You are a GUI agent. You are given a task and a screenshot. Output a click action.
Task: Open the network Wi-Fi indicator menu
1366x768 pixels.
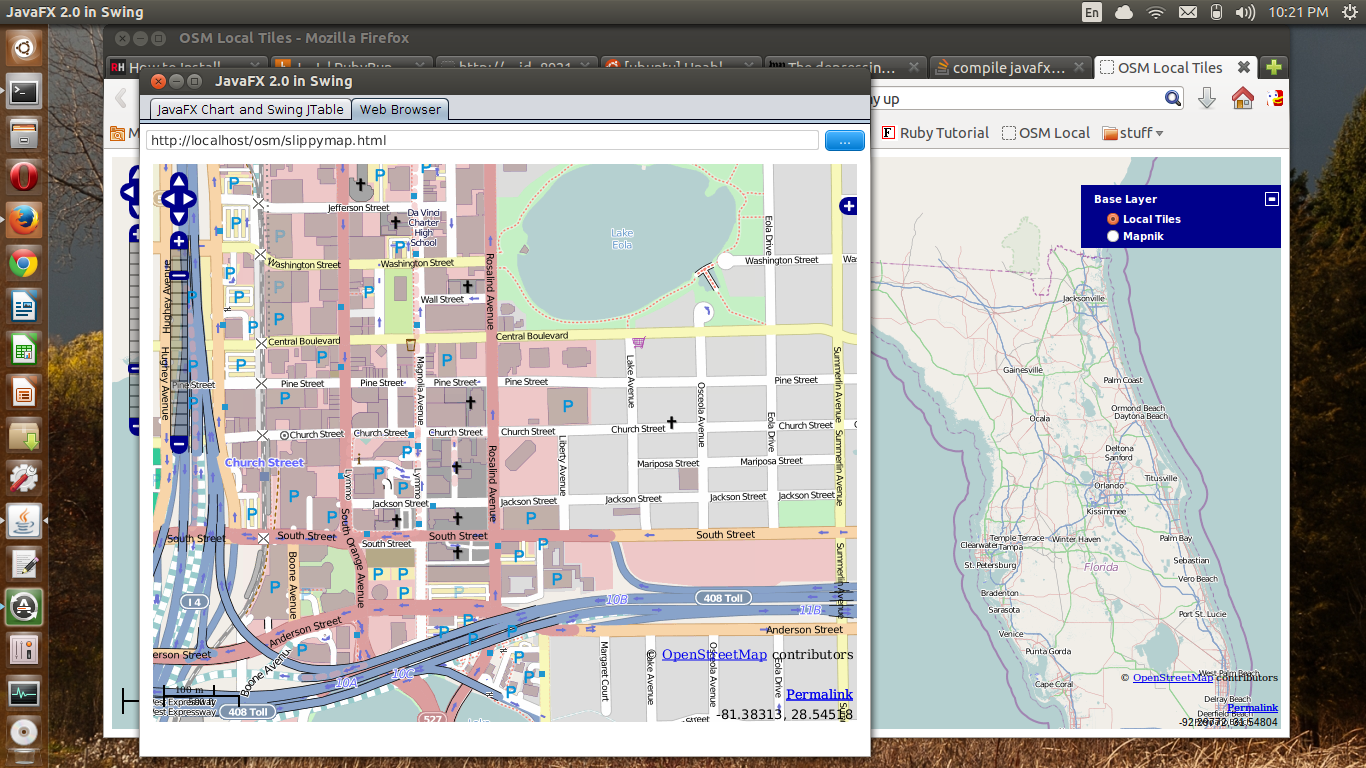click(1156, 12)
